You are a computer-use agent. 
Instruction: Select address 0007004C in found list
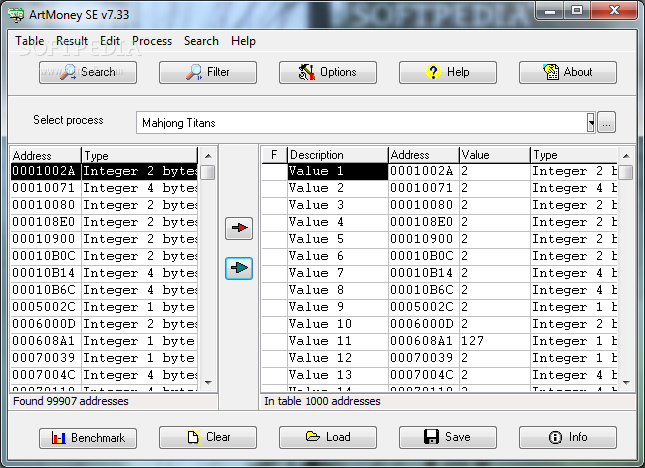click(44, 375)
